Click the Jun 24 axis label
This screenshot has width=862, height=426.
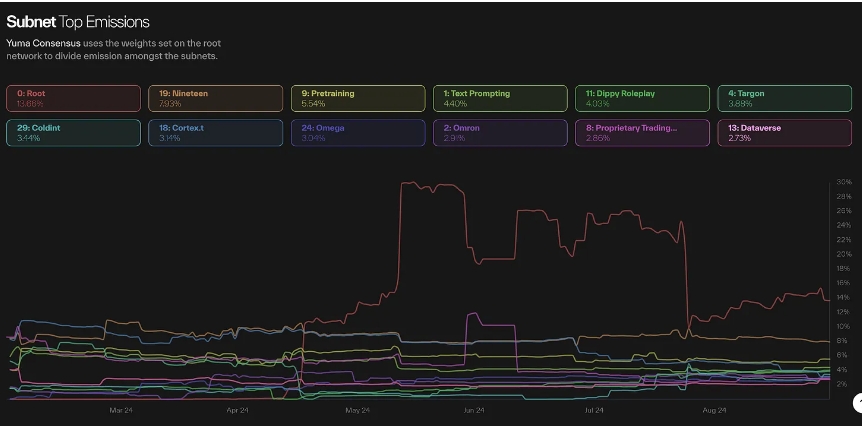coord(474,410)
